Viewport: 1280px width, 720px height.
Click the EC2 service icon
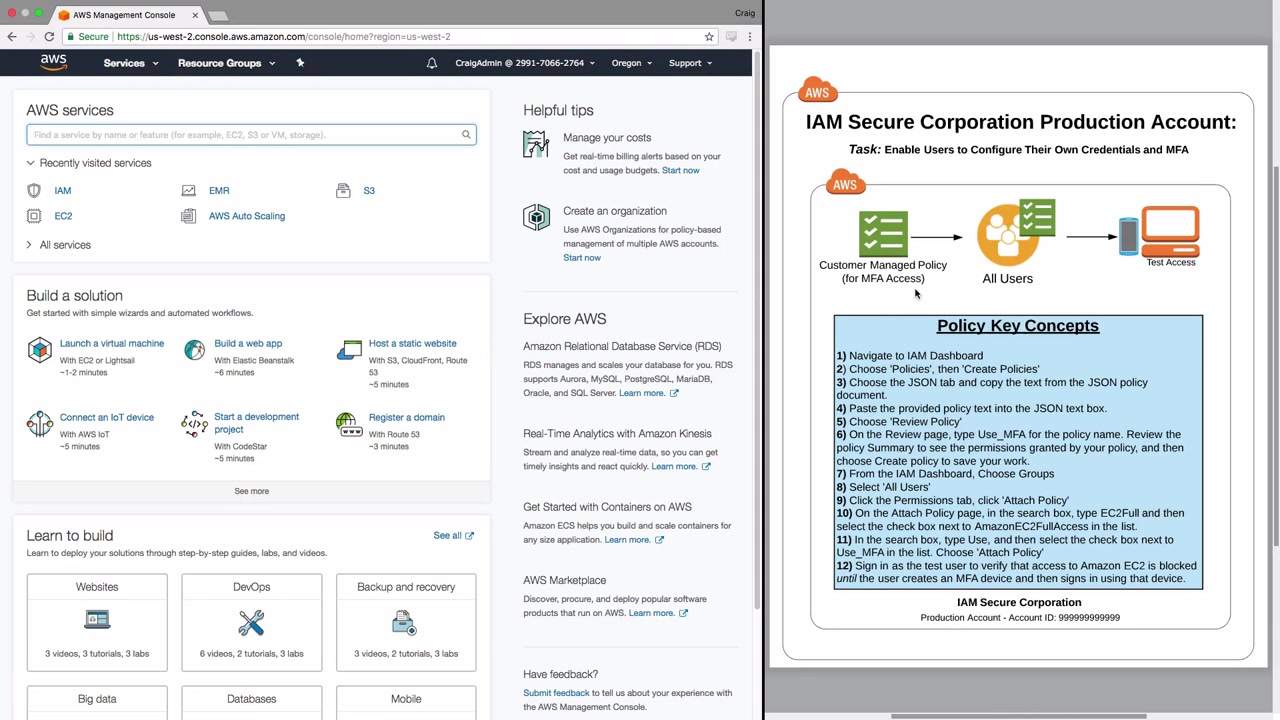coord(34,216)
